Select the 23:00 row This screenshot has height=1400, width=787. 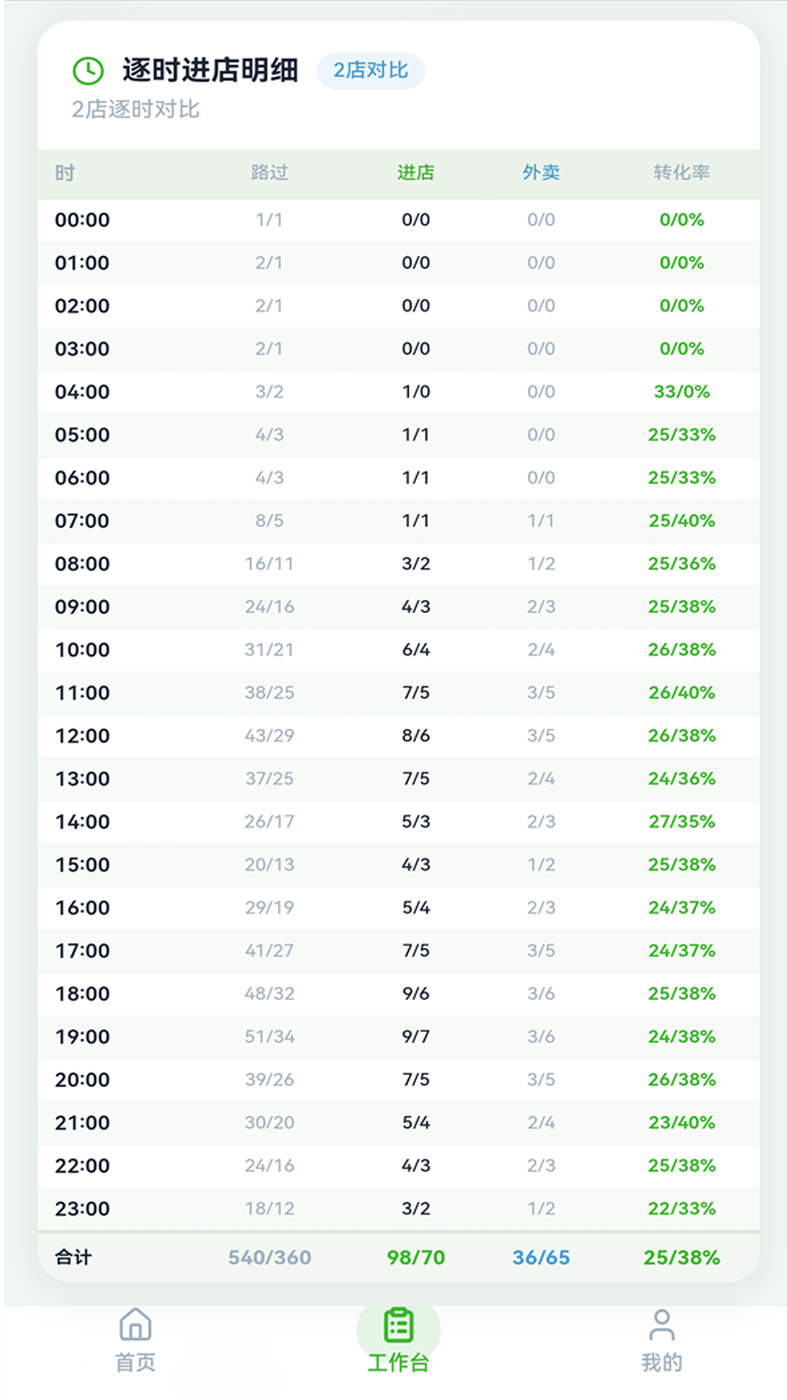pos(398,1208)
